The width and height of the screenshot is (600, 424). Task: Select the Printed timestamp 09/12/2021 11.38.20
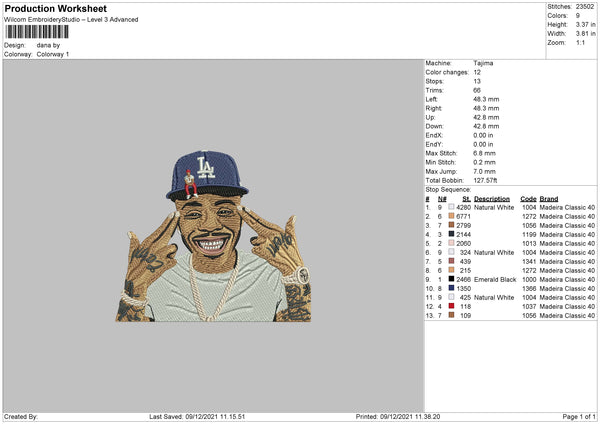410,417
